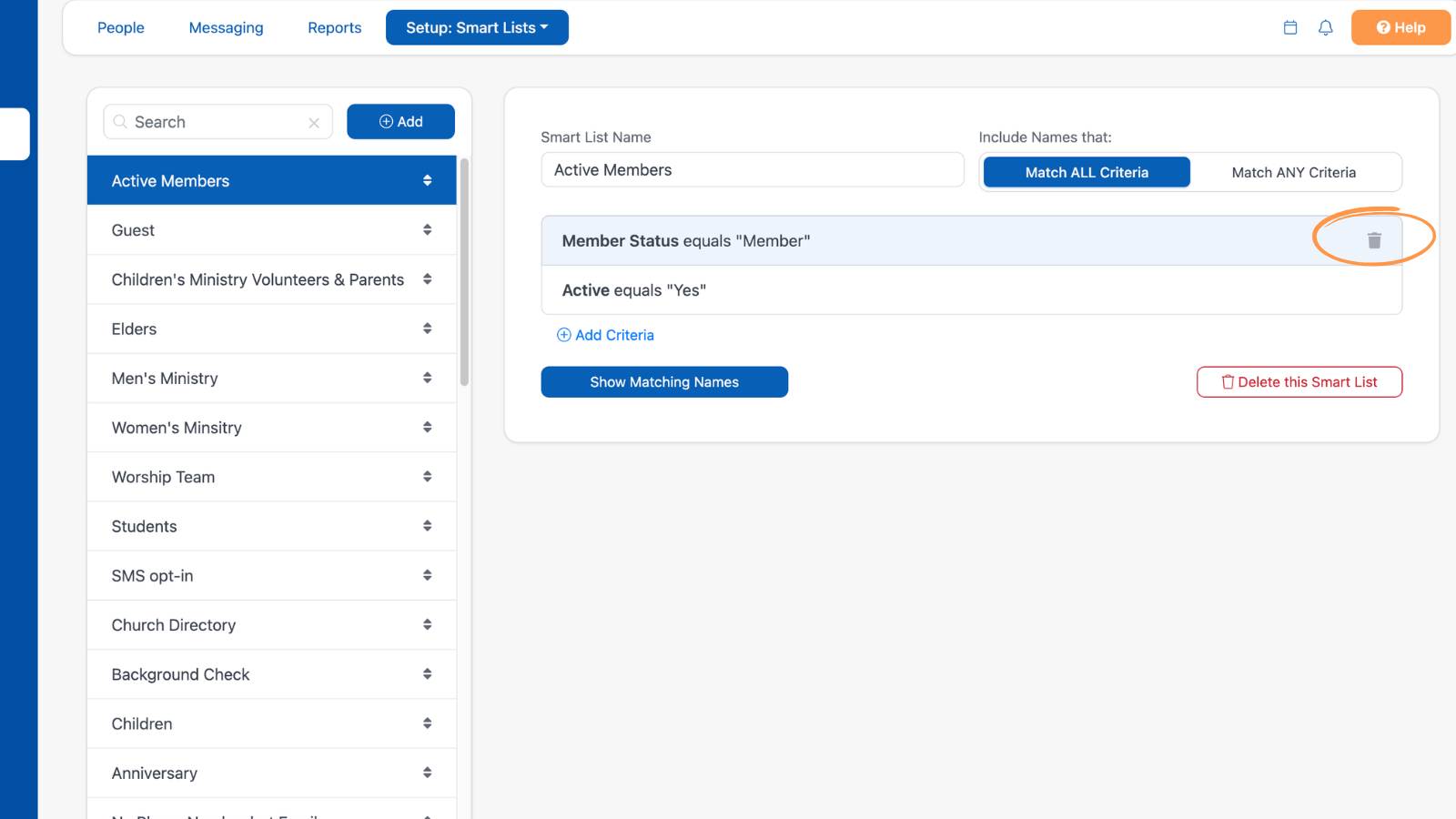Select the Church Directory smart list
This screenshot has width=1456, height=819.
pyautogui.click(x=271, y=625)
